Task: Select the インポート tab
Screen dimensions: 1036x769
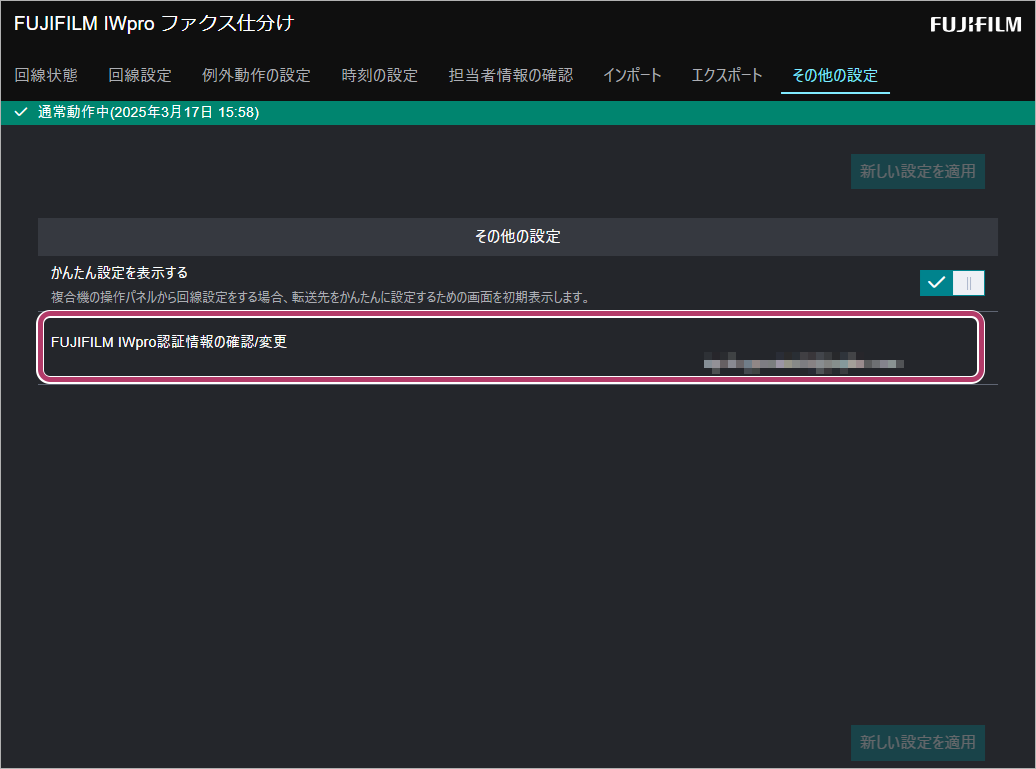Action: pyautogui.click(x=632, y=75)
